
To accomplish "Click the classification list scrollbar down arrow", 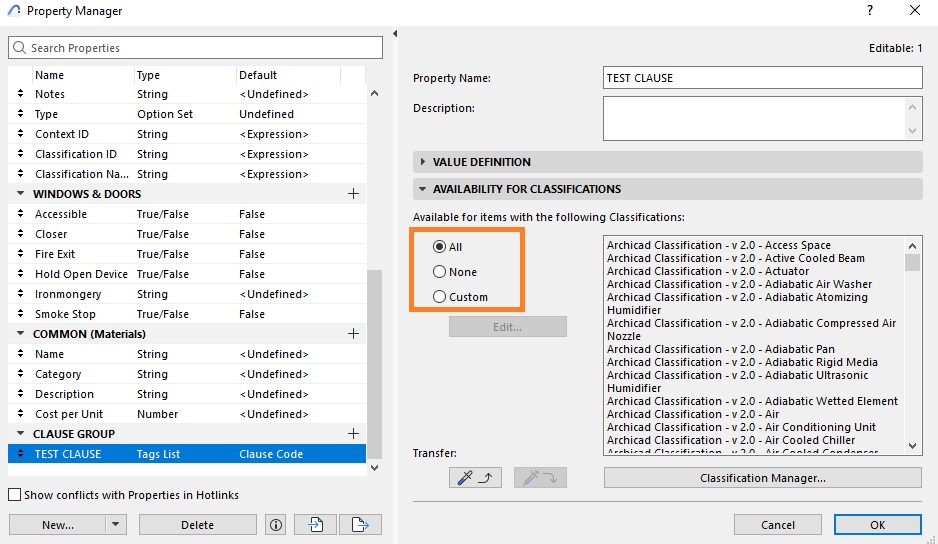I will [x=912, y=445].
